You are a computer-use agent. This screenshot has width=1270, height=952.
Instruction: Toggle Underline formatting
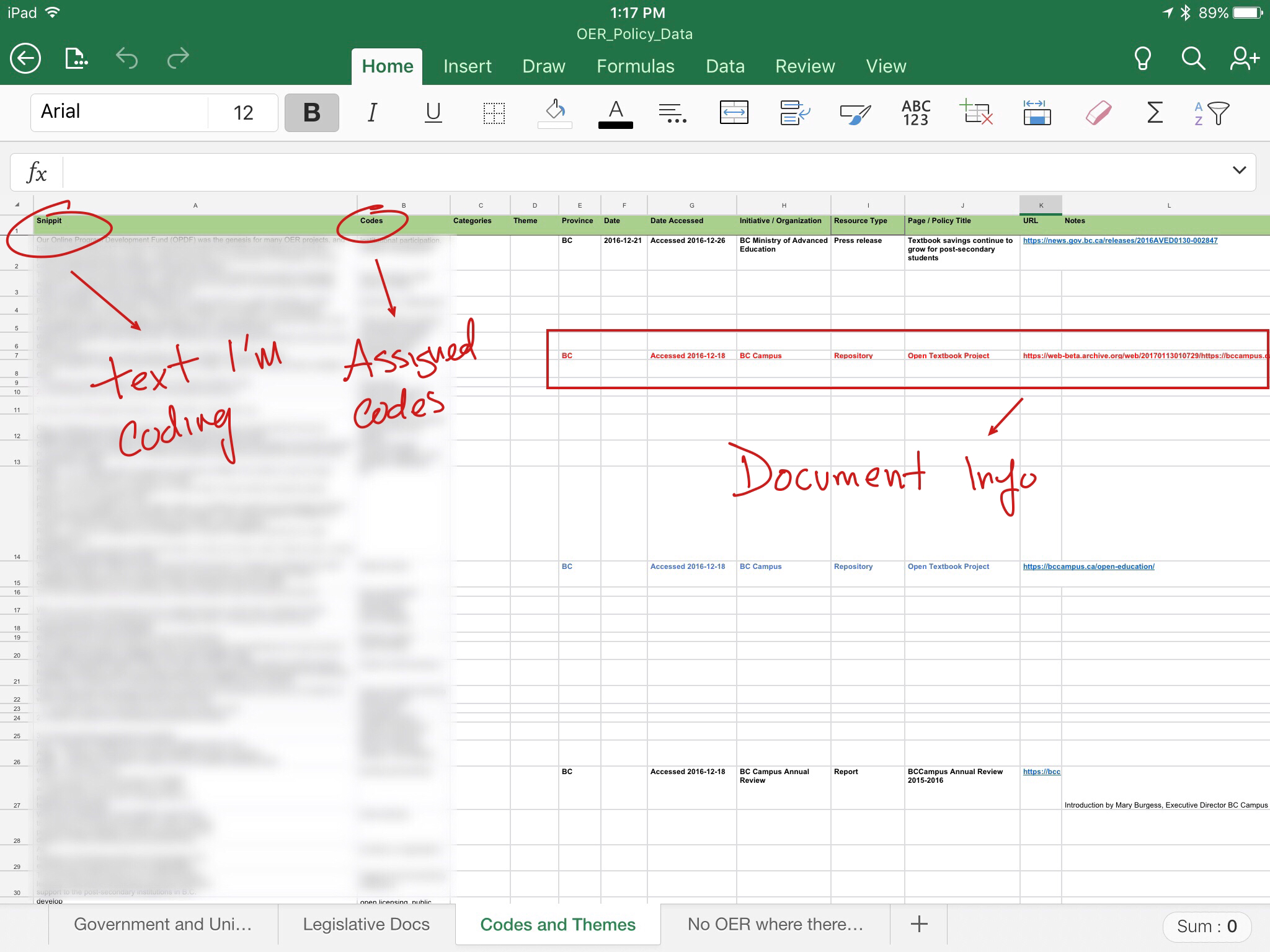(433, 113)
